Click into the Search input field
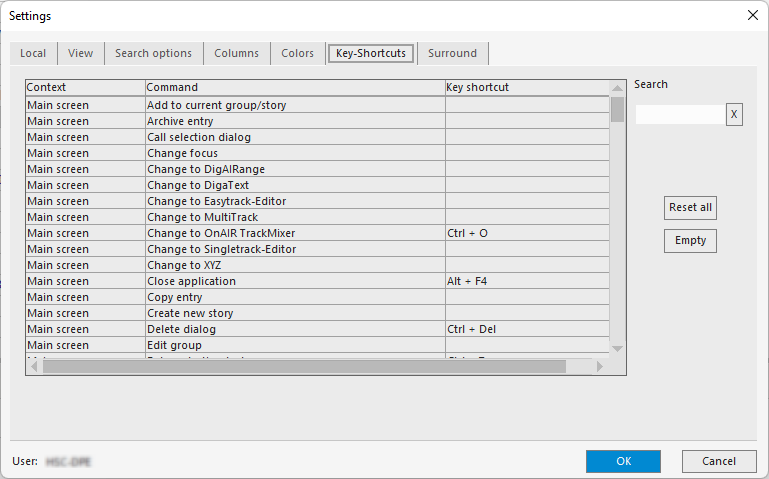Viewport: 769px width, 479px height. coord(679,115)
